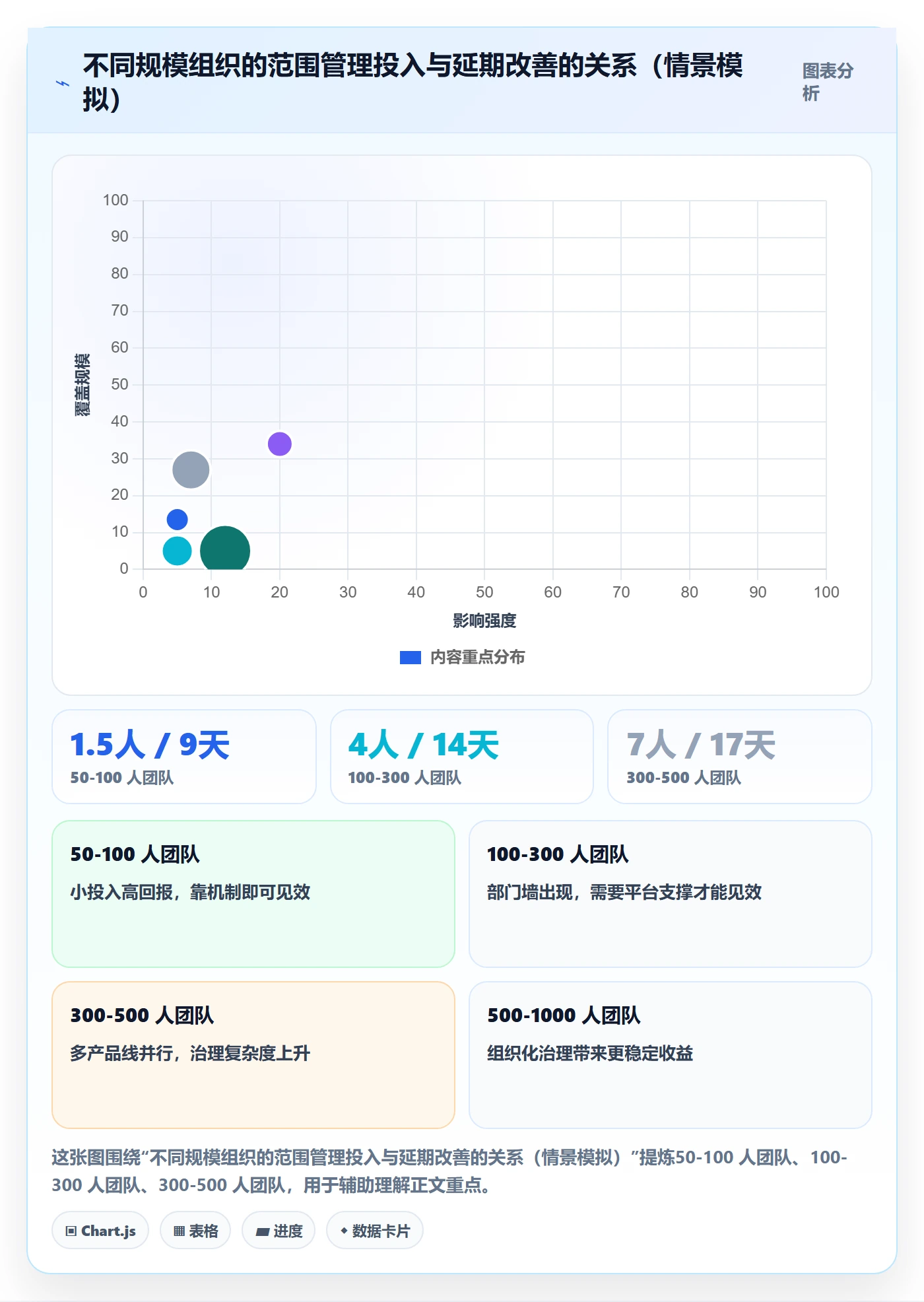
Task: Click the 多产品线并行 description text
Action: 190,1054
